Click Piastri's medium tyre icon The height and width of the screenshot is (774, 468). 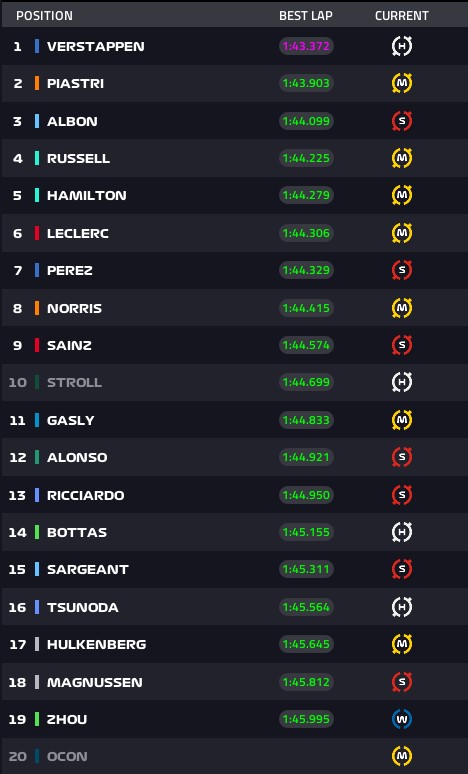(402, 83)
